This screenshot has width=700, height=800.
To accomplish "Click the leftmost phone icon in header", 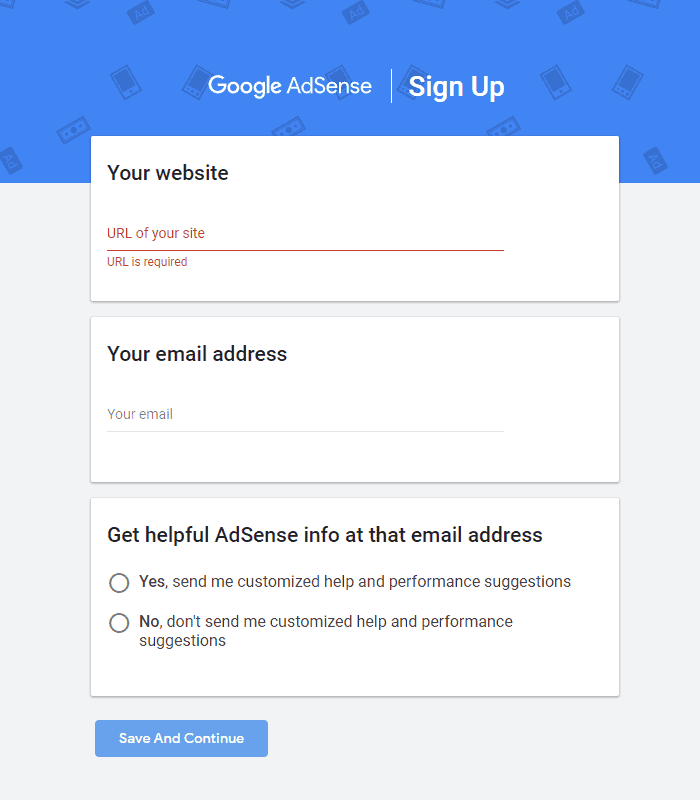I will pos(126,82).
